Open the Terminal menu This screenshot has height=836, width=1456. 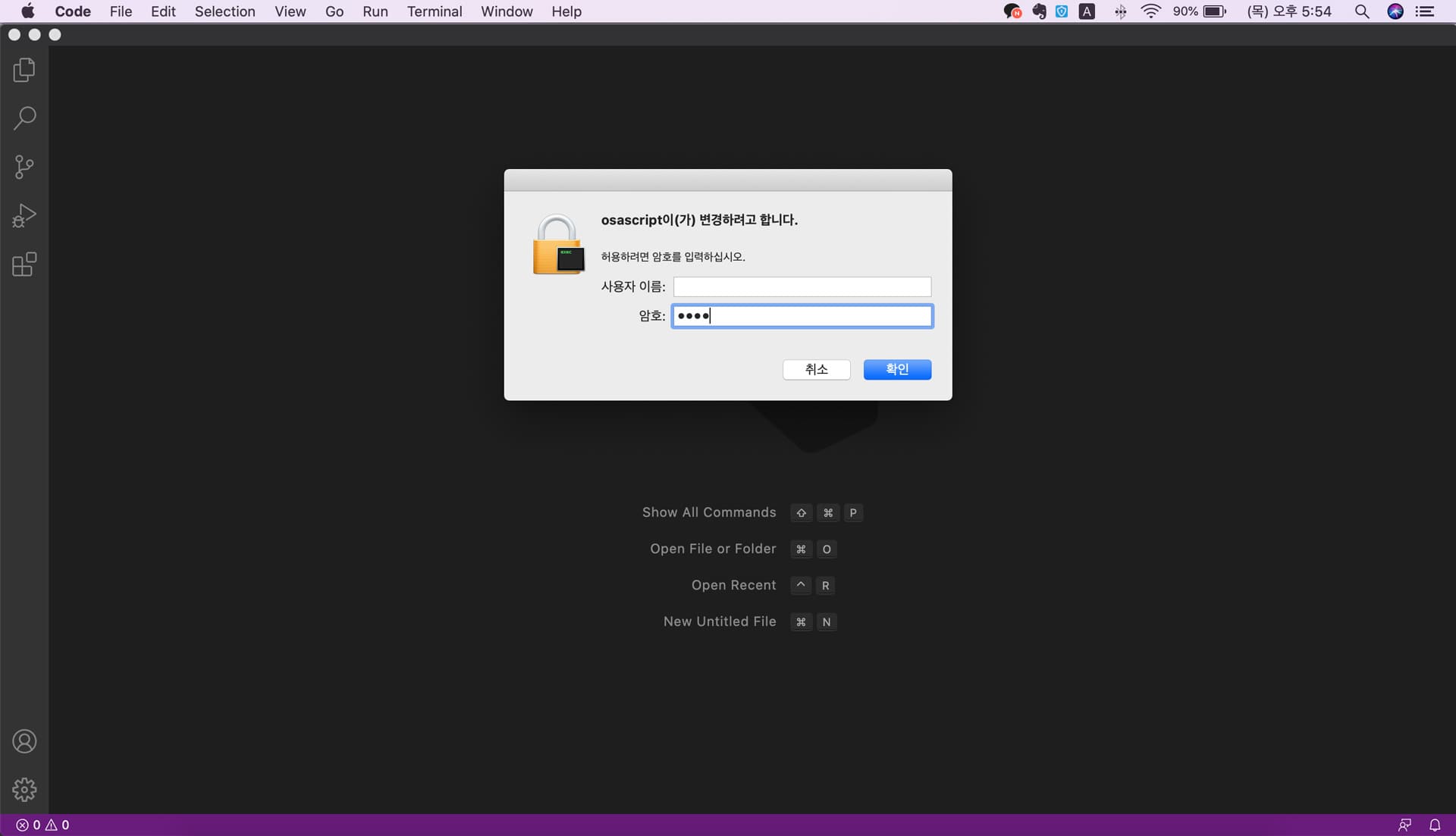tap(434, 11)
